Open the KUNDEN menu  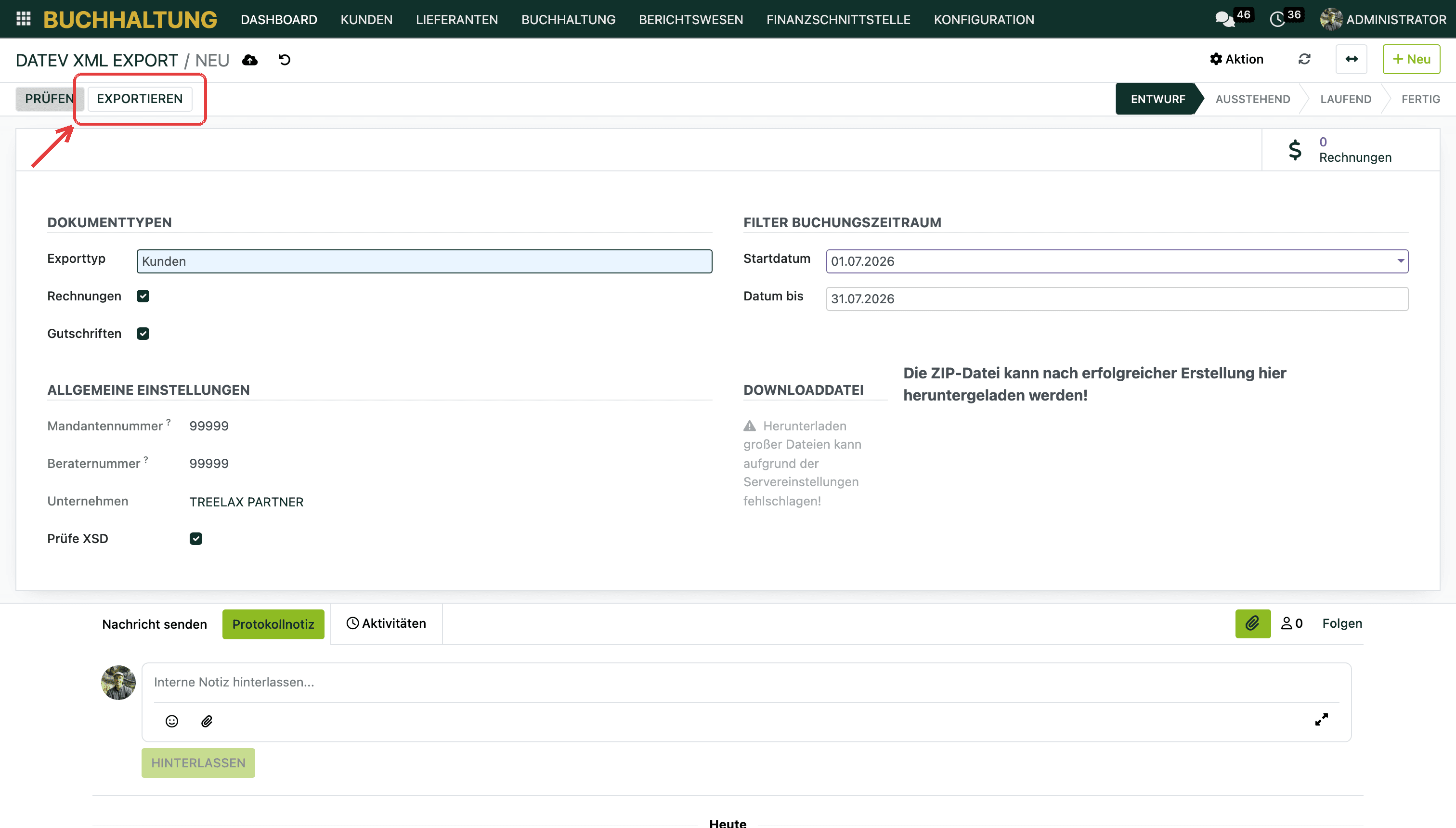tap(367, 19)
